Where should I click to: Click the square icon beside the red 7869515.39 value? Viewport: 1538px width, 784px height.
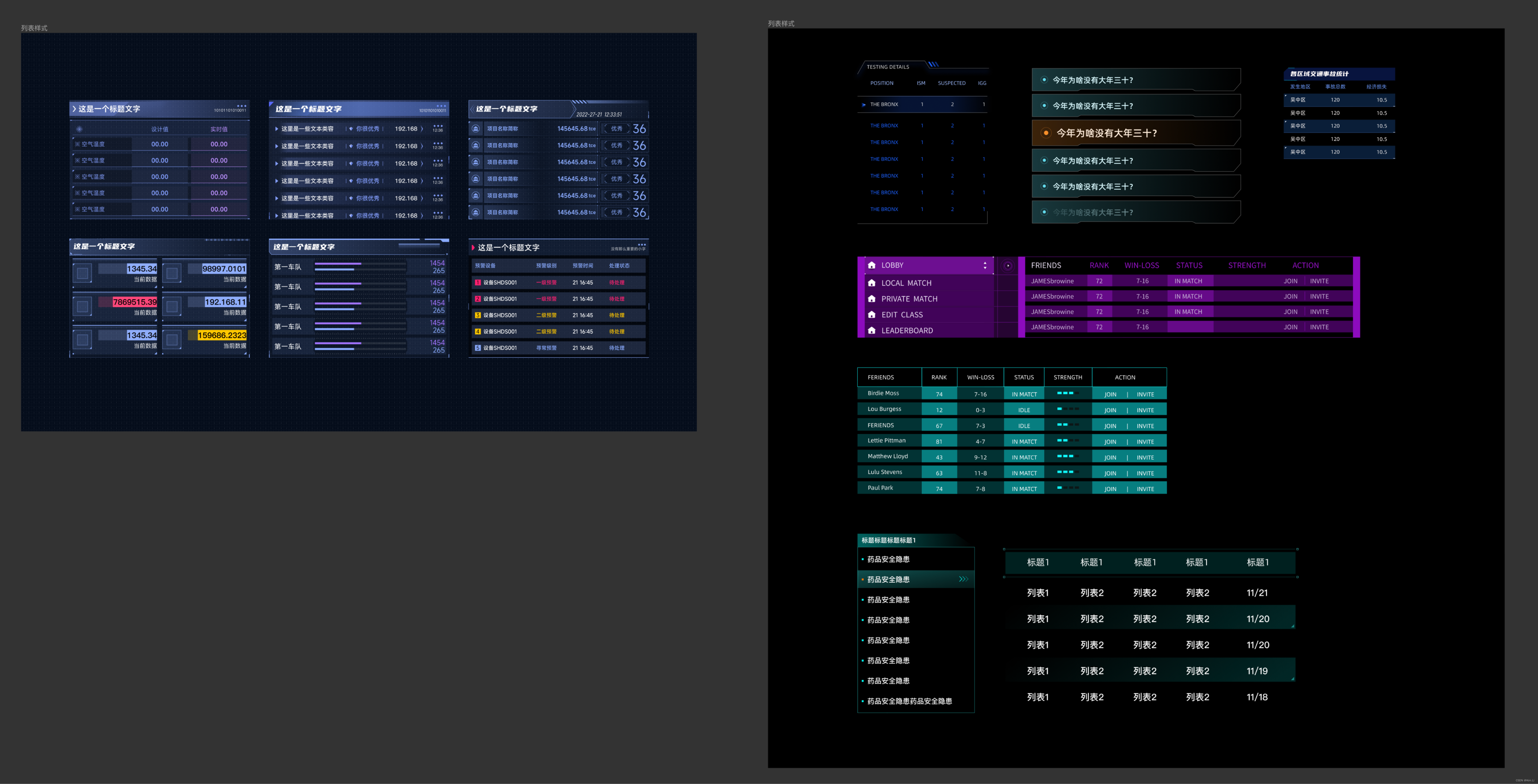coord(82,306)
